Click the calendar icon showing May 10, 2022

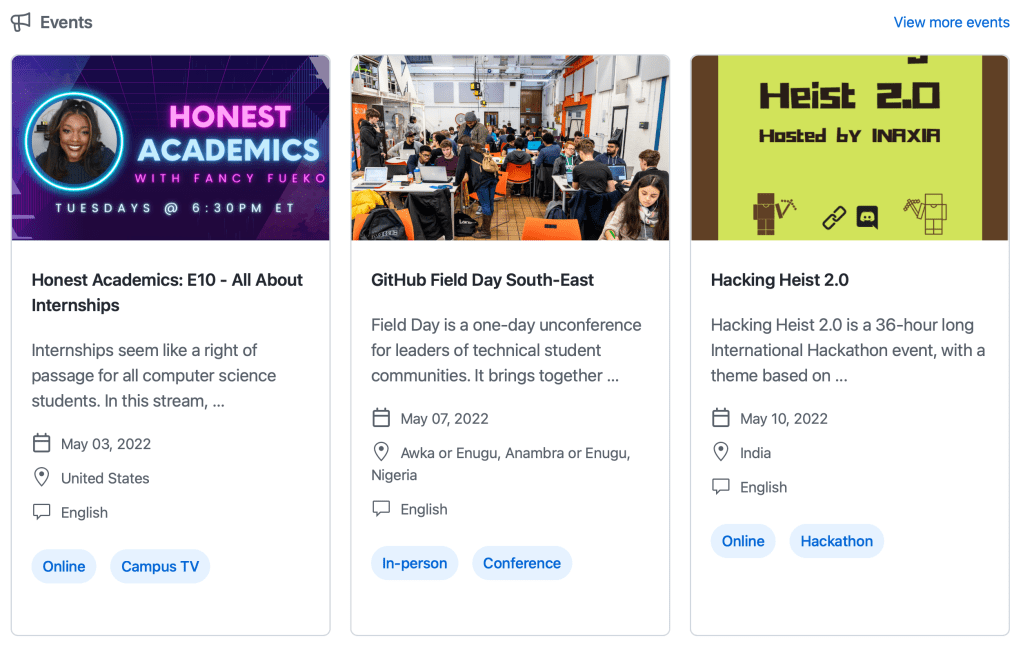(721, 418)
